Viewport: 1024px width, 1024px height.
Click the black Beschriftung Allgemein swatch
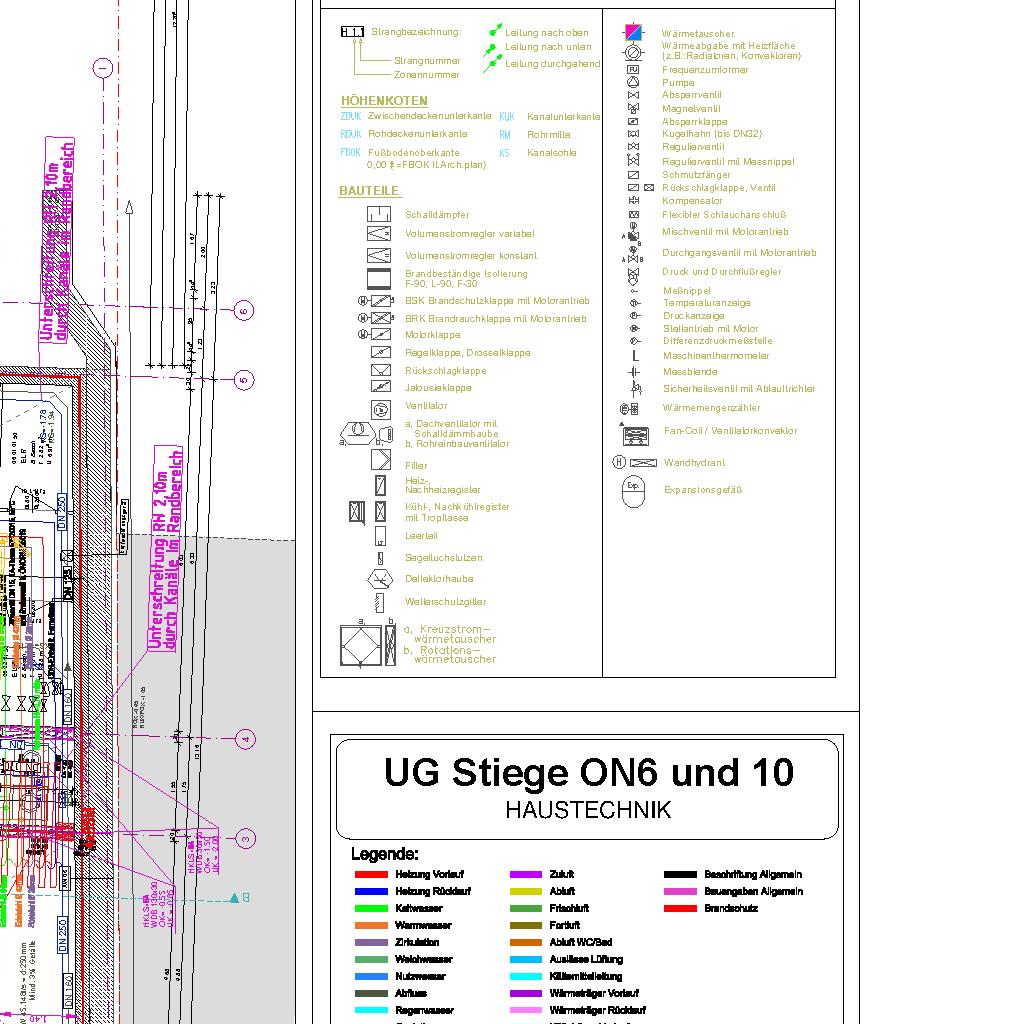click(x=680, y=875)
